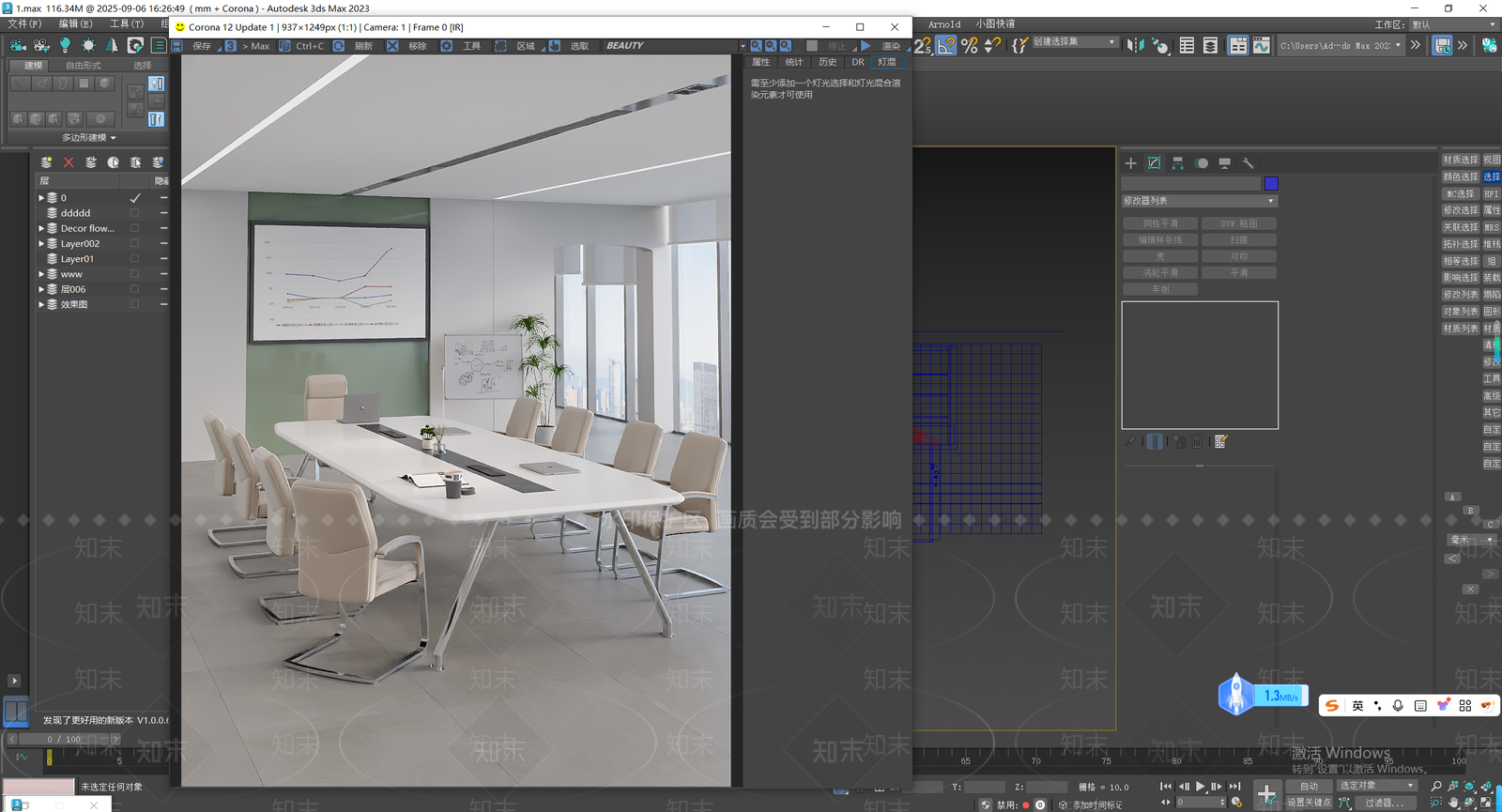Screen dimensions: 1502x812
Task: Open the Arnold menu
Action: [944, 24]
